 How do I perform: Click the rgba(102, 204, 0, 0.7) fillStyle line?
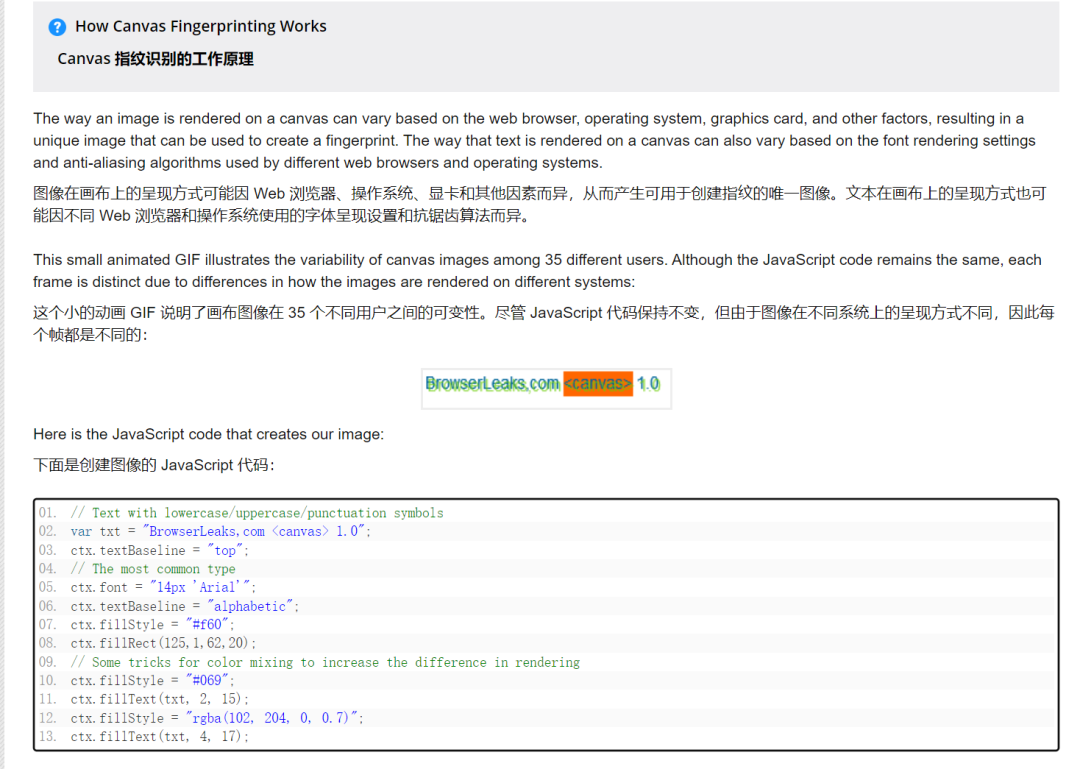[217, 718]
